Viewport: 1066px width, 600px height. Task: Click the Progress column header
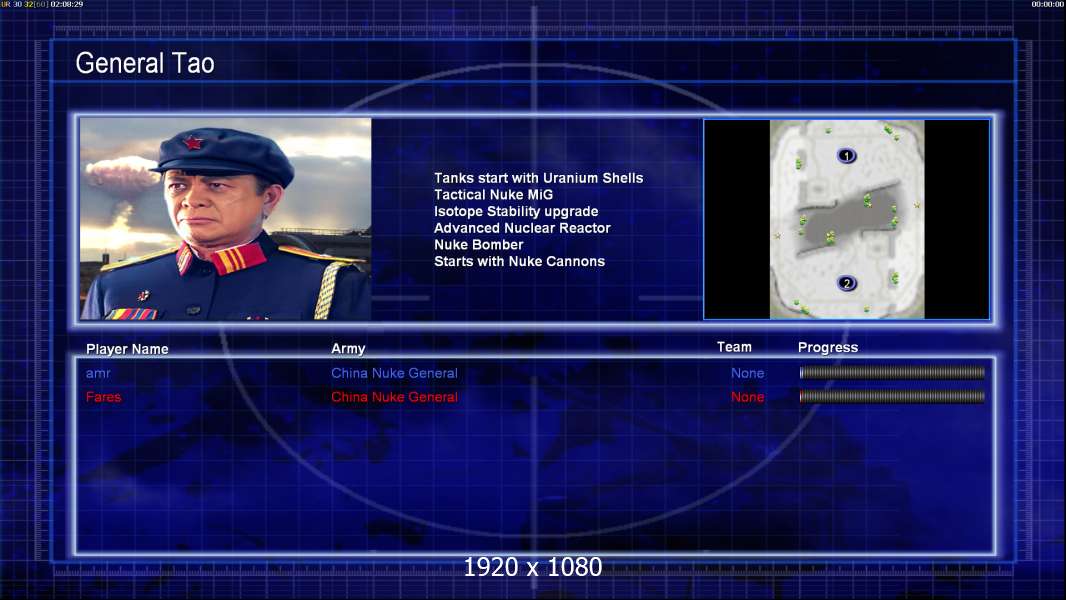coord(828,347)
